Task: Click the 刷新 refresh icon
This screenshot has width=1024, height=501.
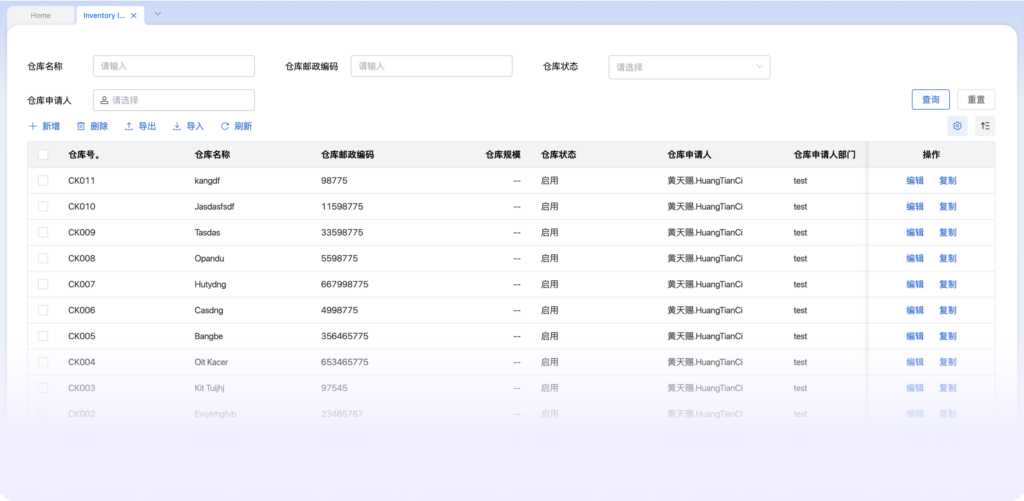Action: 225,126
